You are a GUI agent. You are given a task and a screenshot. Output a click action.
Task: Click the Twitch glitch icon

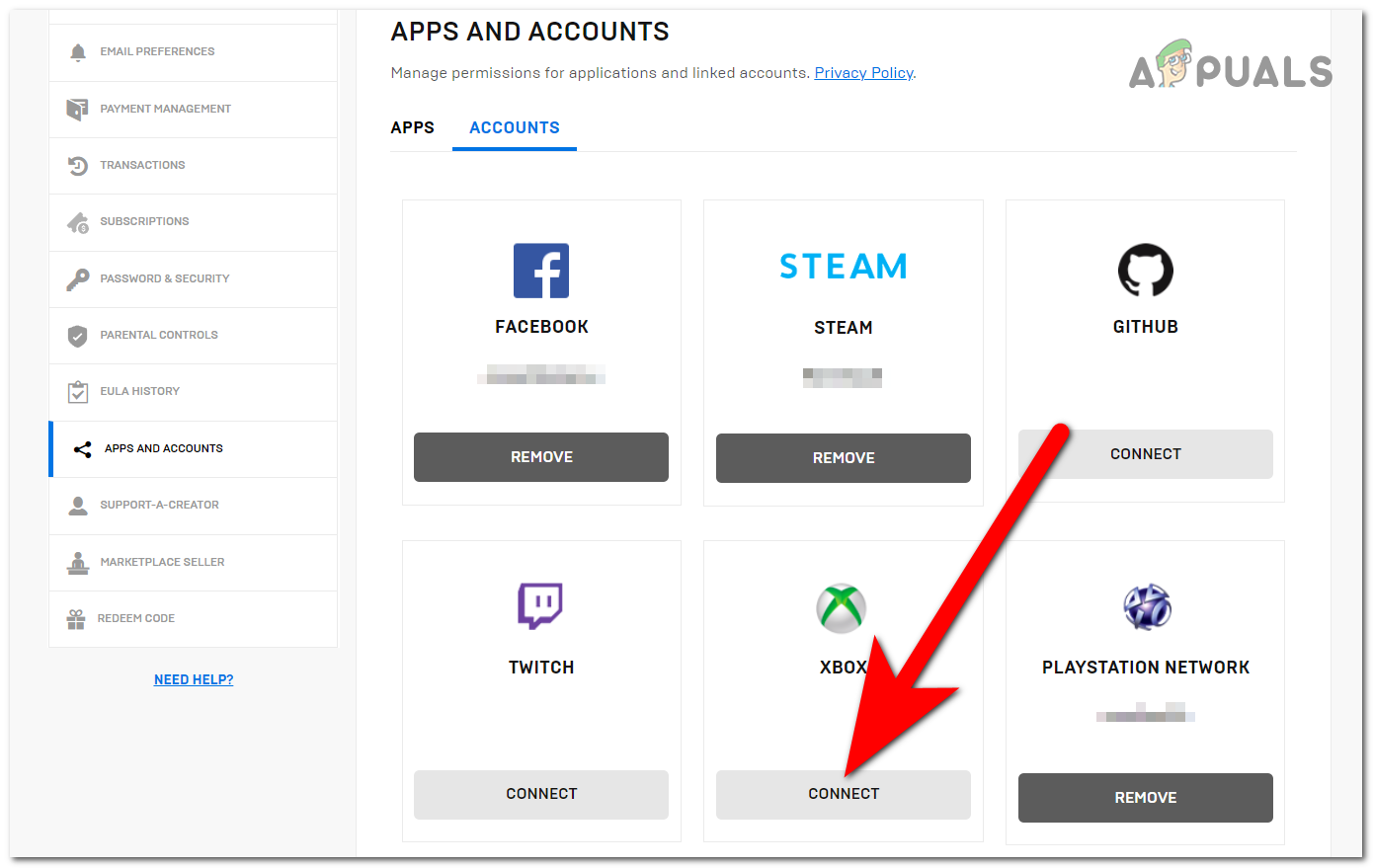click(540, 606)
